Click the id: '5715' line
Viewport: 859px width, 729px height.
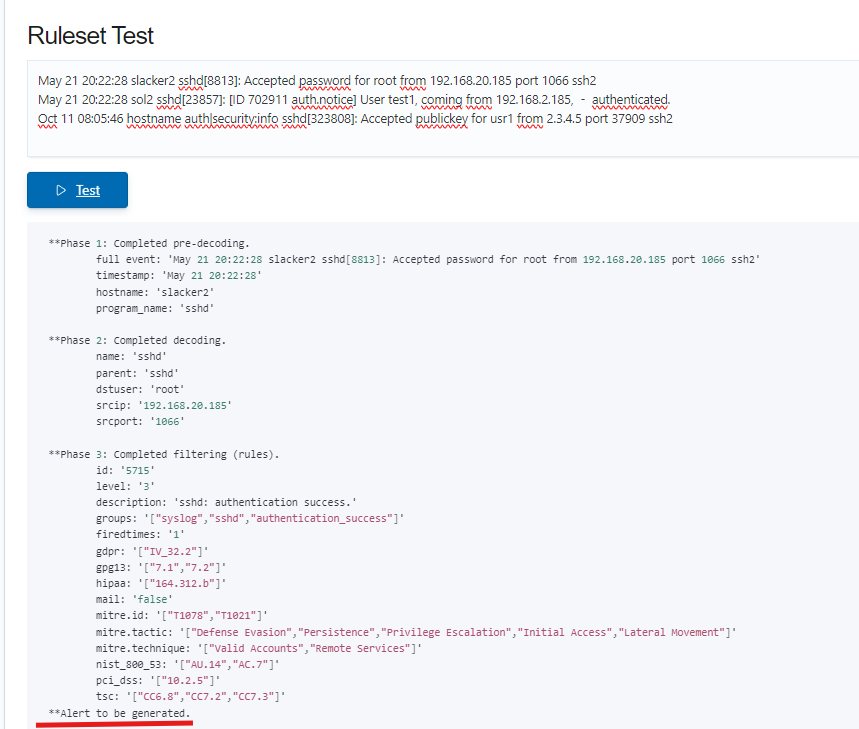[125, 470]
